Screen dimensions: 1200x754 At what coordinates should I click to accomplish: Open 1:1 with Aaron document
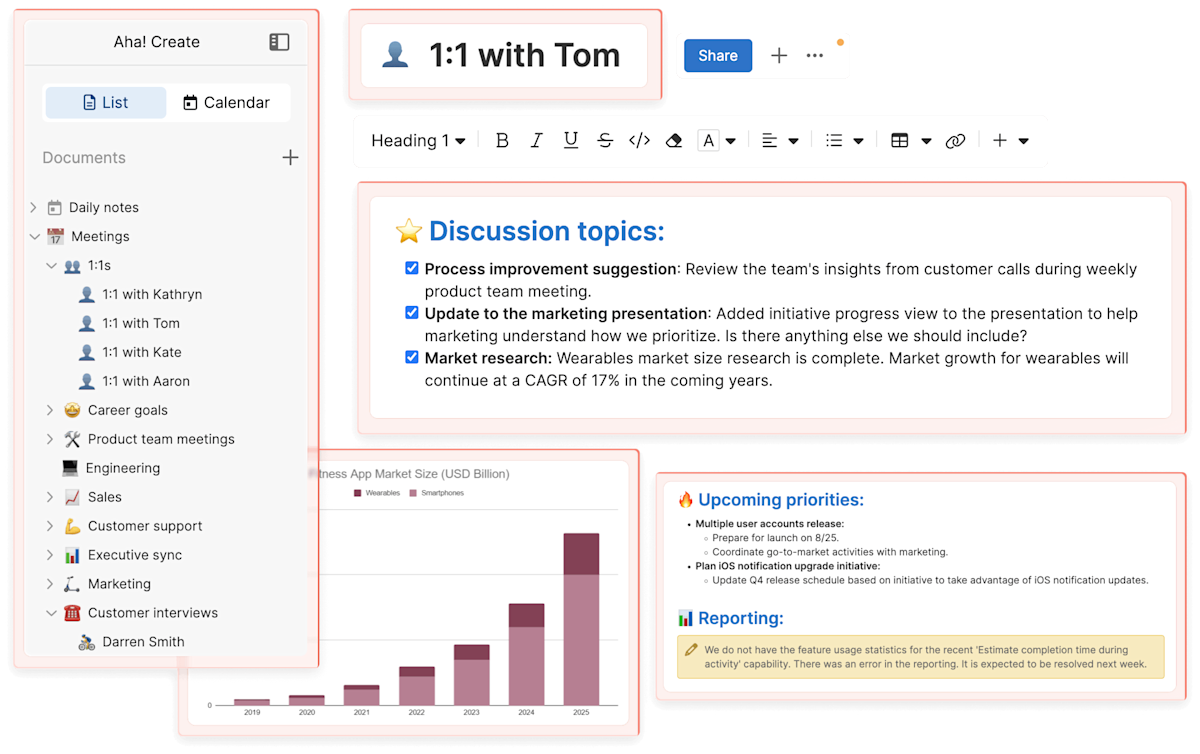pos(146,381)
